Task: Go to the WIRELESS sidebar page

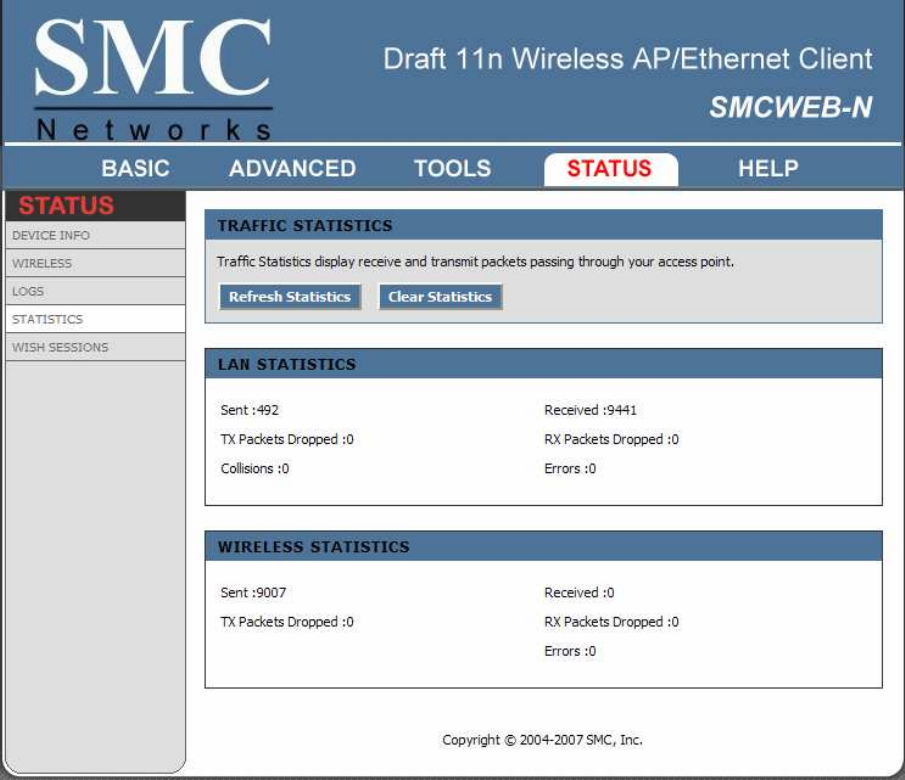Action: pyautogui.click(x=95, y=263)
